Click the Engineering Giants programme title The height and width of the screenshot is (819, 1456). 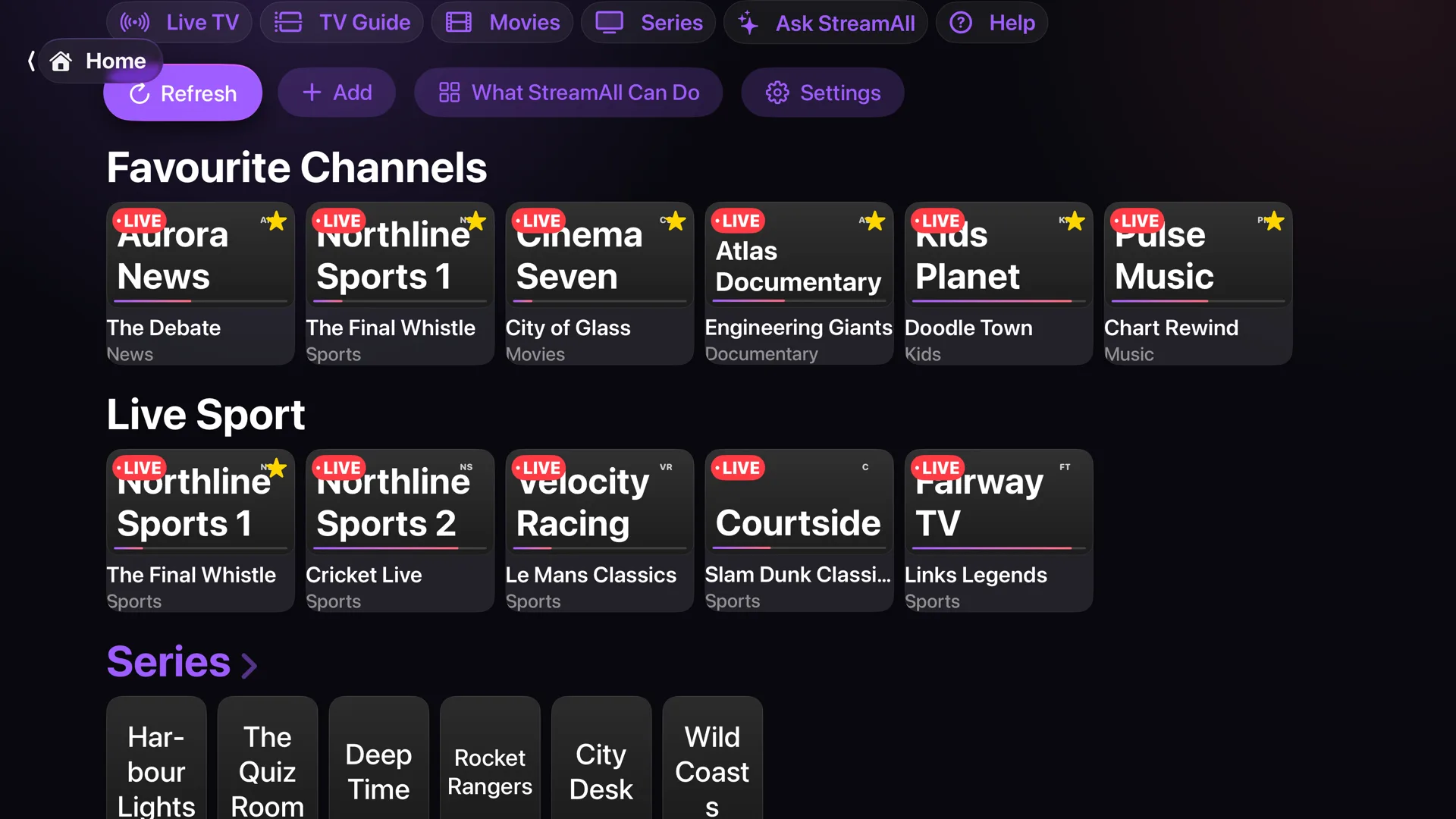(799, 328)
